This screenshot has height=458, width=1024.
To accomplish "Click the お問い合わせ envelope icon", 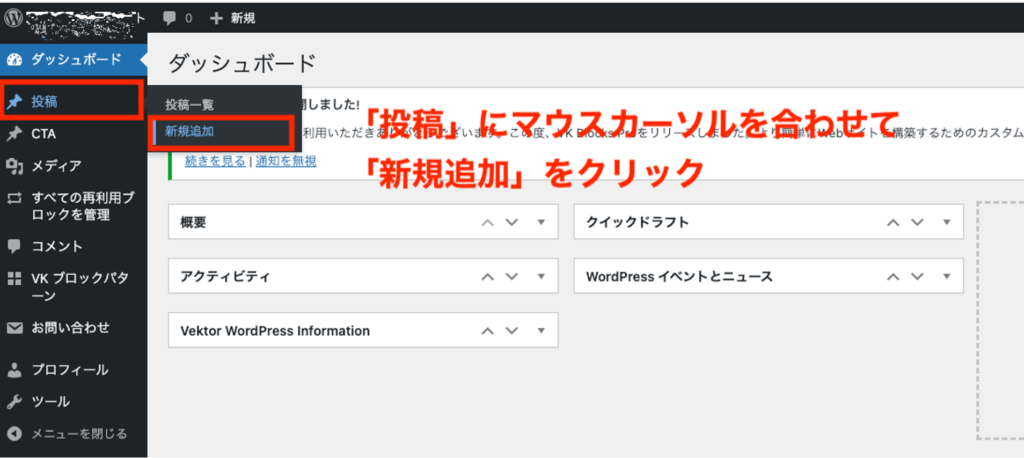I will tap(14, 328).
